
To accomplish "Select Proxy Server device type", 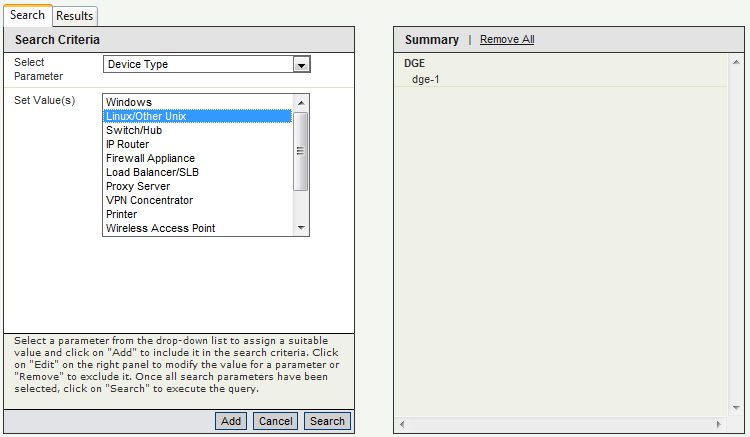I will (x=138, y=186).
